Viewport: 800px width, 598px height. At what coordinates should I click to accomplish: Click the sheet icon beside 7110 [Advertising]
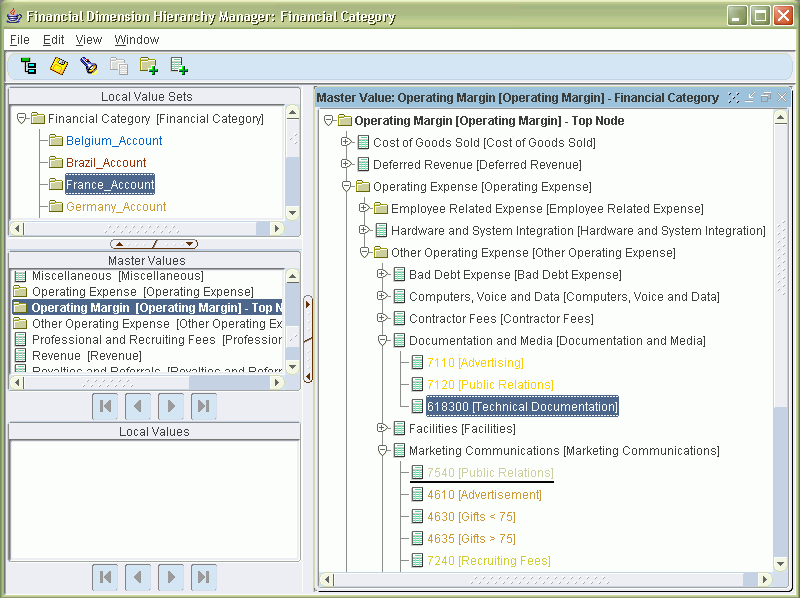tap(417, 362)
